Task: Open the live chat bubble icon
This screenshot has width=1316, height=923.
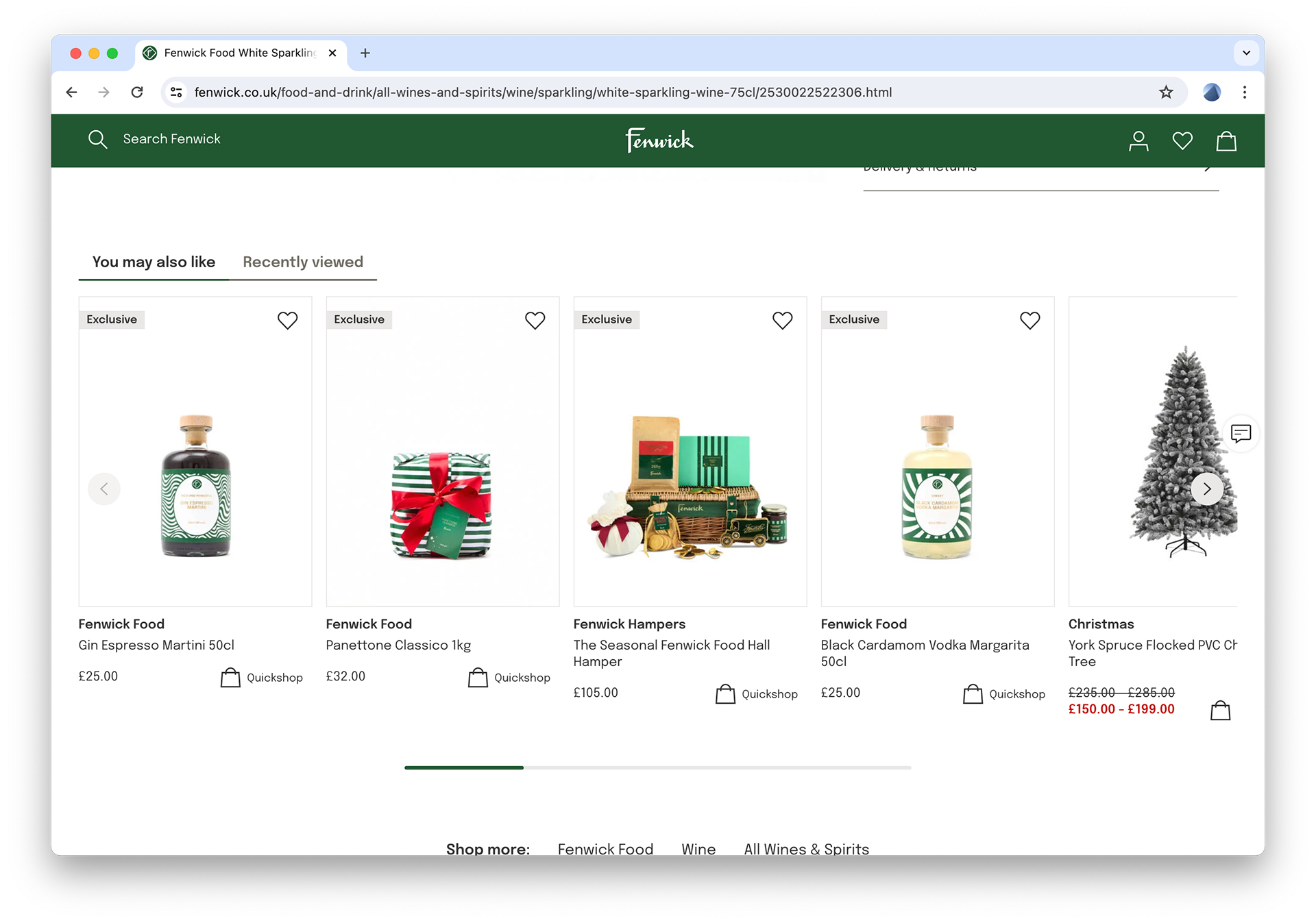Action: coord(1241,434)
